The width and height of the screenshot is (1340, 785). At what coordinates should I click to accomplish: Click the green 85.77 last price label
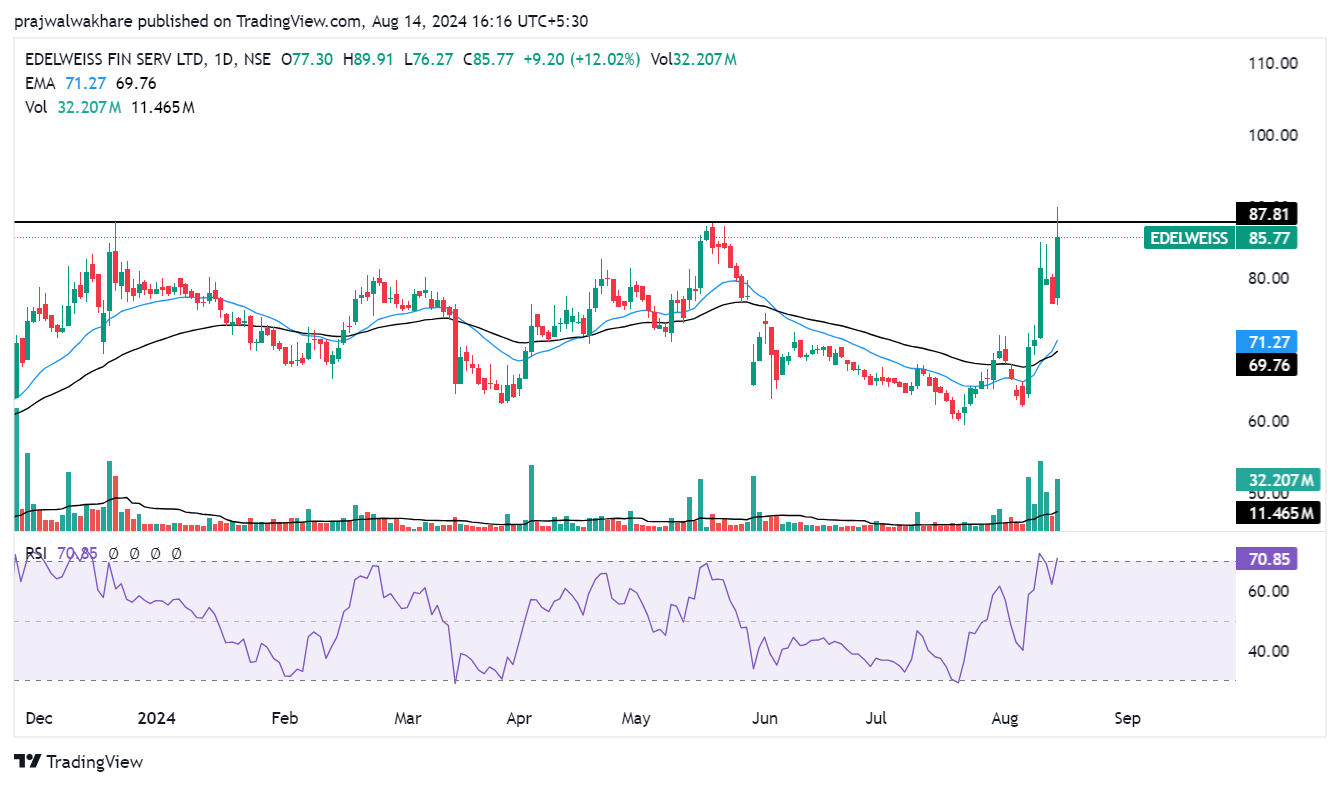coord(1266,238)
